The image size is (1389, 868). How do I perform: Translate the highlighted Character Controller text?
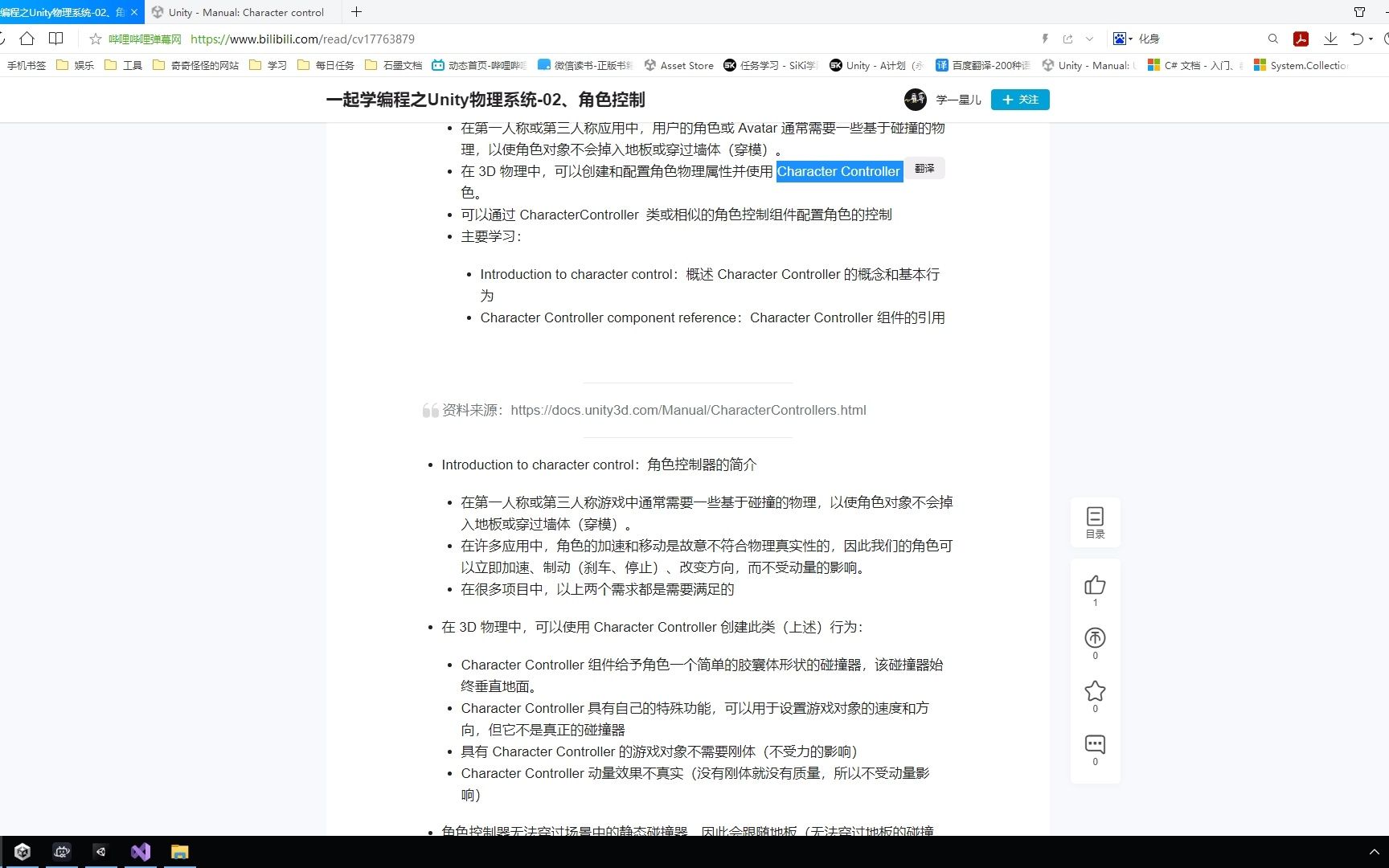tap(924, 169)
